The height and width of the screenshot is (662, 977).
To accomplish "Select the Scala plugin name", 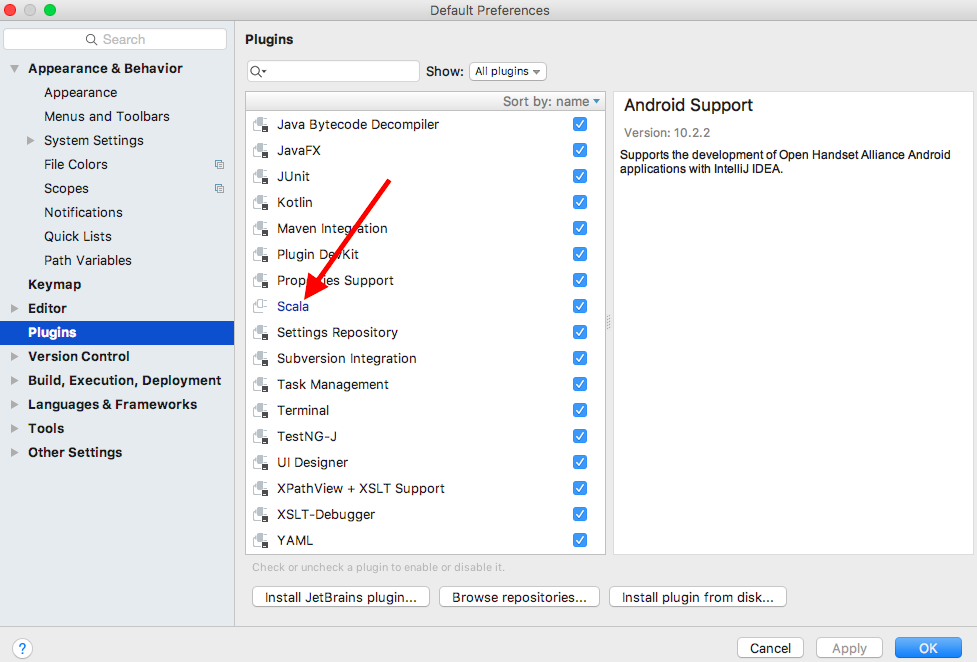I will 293,307.
